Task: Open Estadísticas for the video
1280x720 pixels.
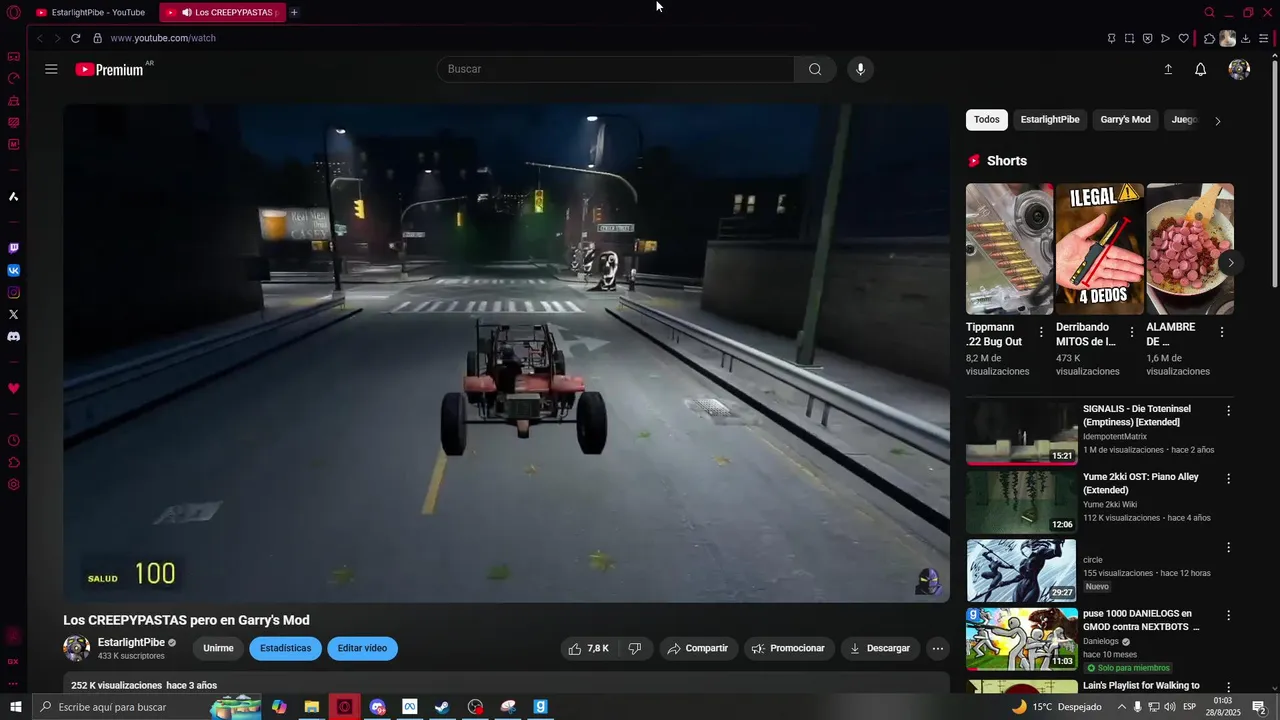Action: coord(285,648)
